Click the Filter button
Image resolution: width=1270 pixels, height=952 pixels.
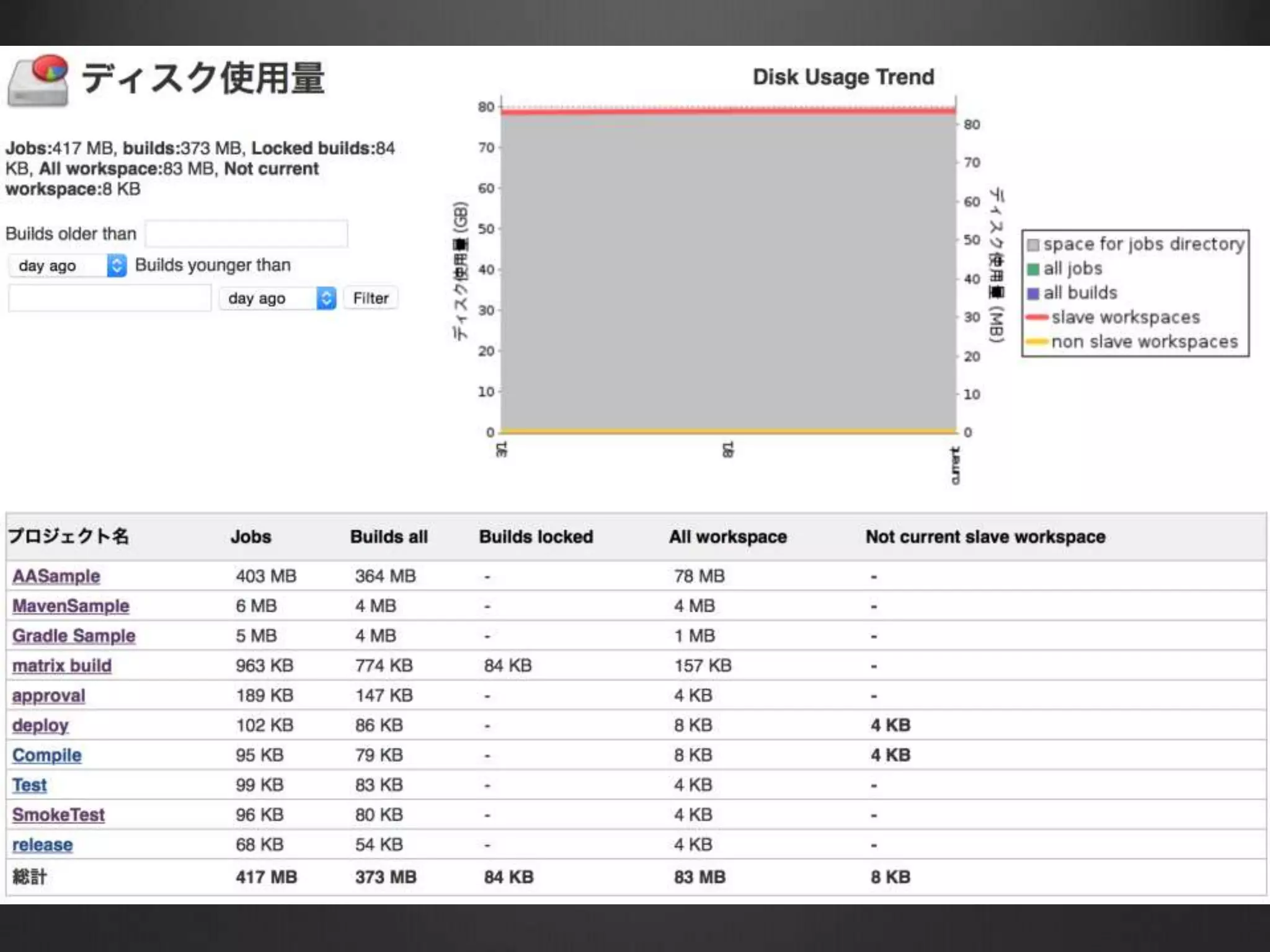370,299
